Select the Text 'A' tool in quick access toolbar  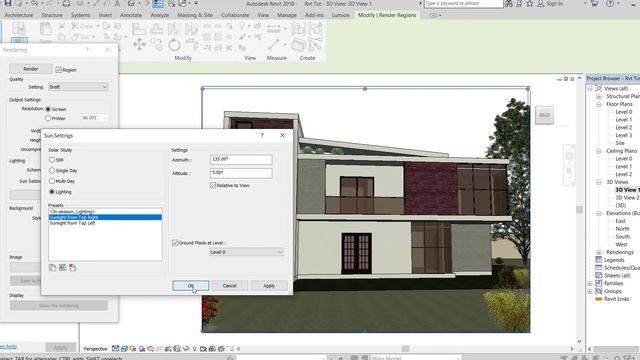tap(118, 3)
